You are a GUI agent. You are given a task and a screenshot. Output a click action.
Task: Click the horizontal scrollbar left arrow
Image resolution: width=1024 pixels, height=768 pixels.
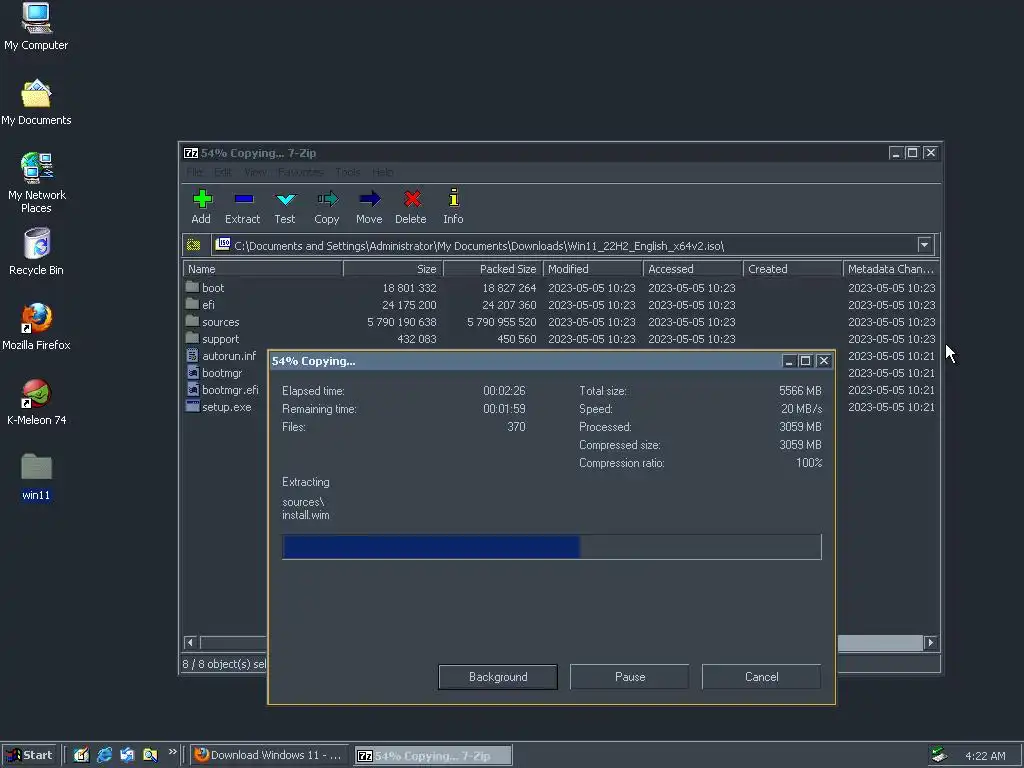tap(190, 643)
